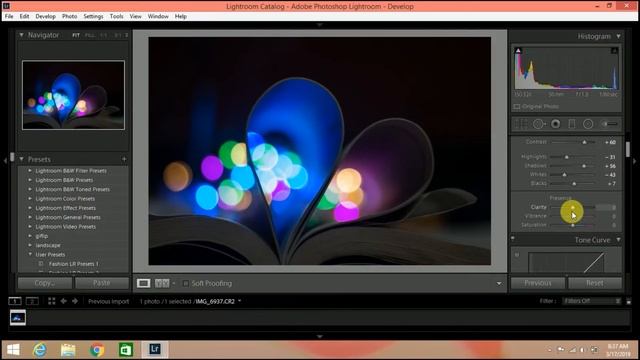Switch to Before/After Y|Y view
The height and width of the screenshot is (360, 640).
click(x=162, y=283)
